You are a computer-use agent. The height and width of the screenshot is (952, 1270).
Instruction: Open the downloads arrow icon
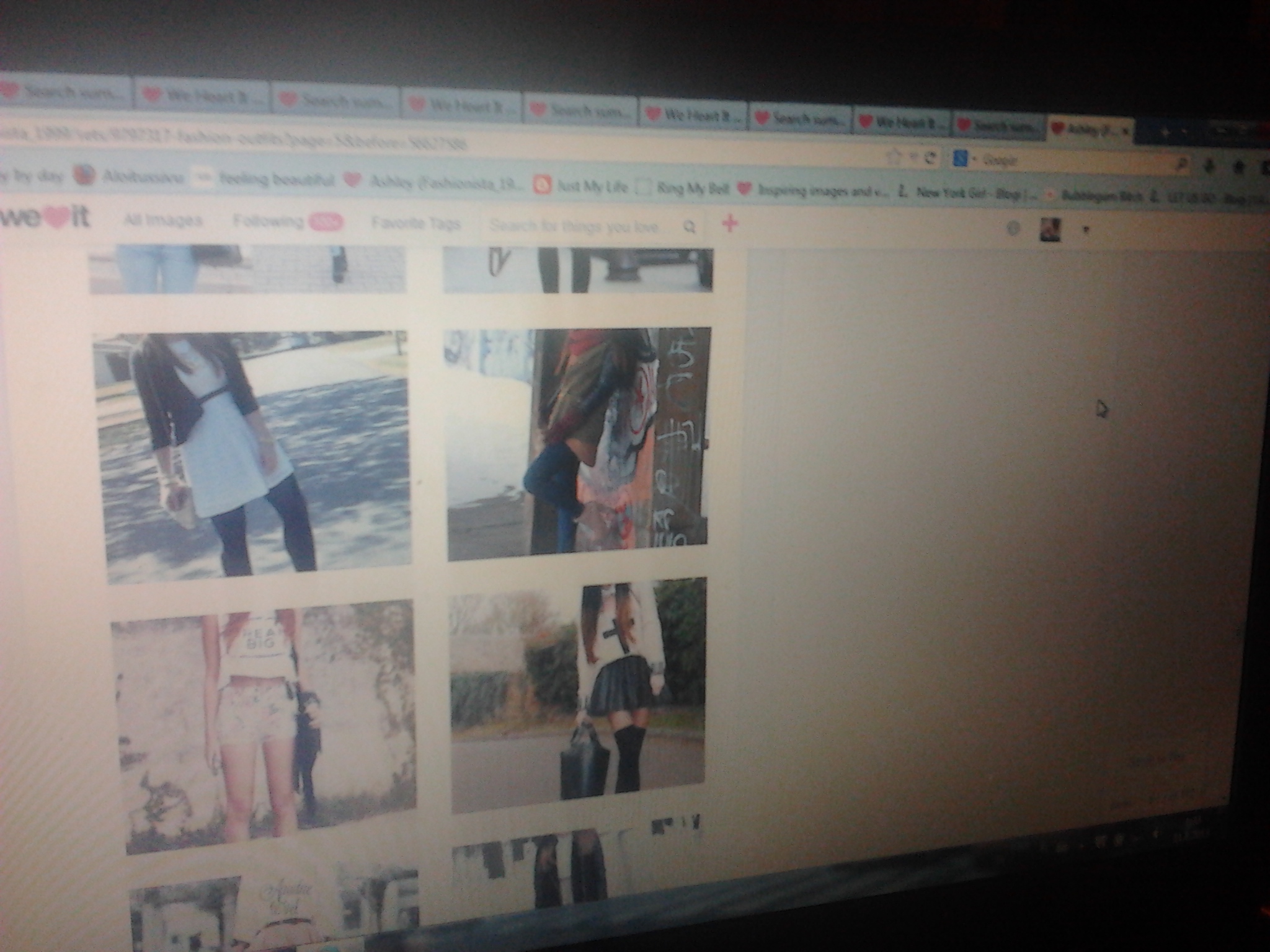point(1210,165)
